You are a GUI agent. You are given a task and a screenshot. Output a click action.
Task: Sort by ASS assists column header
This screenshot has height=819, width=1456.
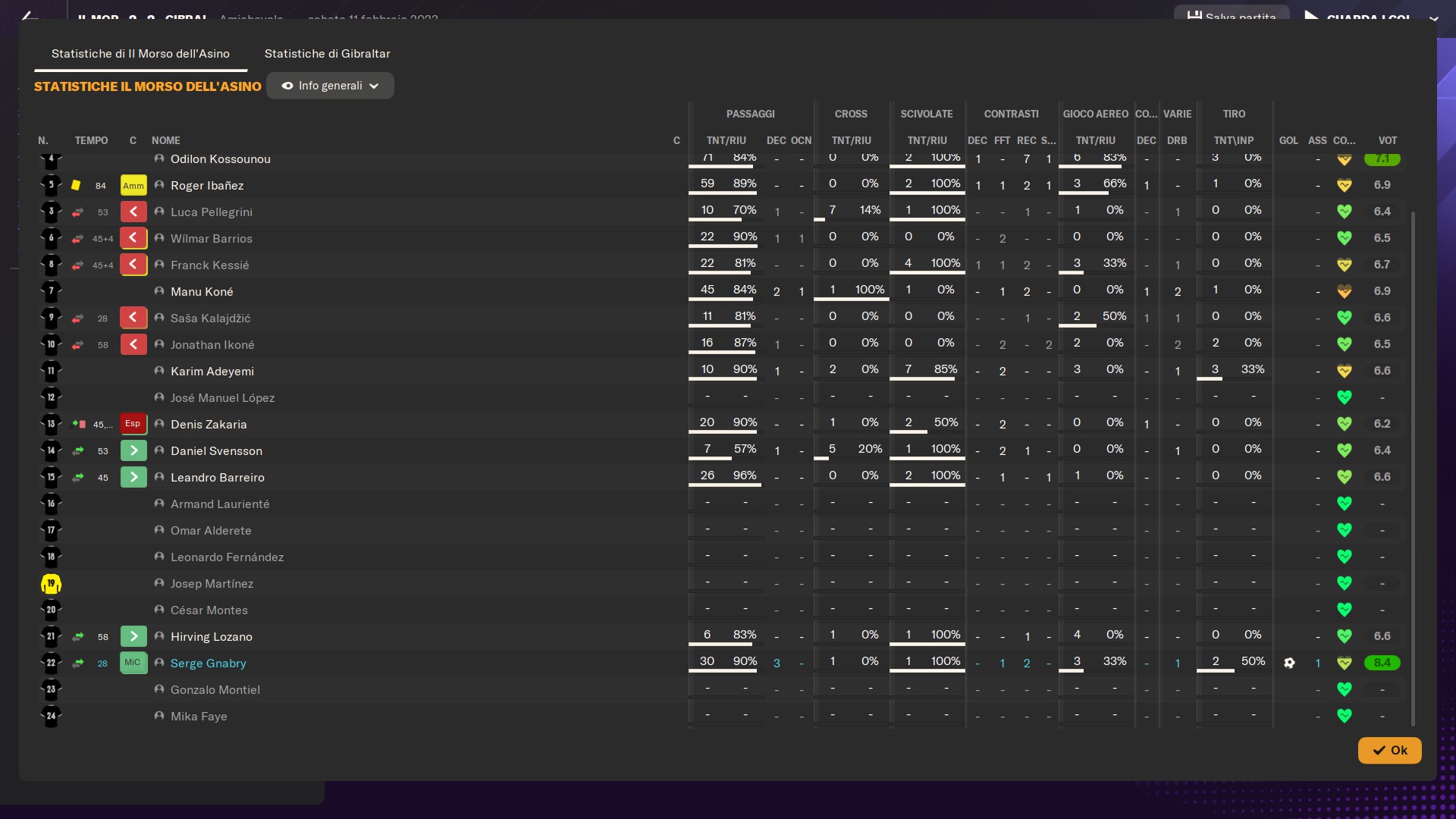pos(1317,140)
